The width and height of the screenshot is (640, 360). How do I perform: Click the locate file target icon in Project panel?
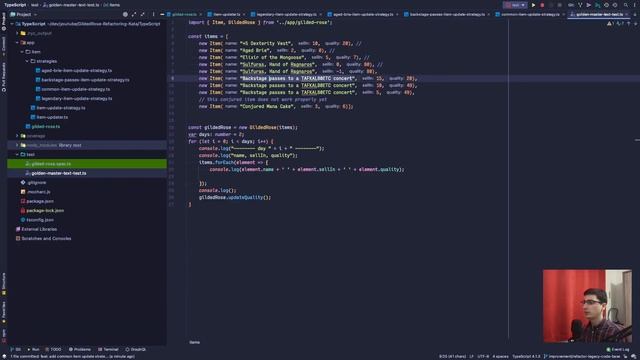125,14
